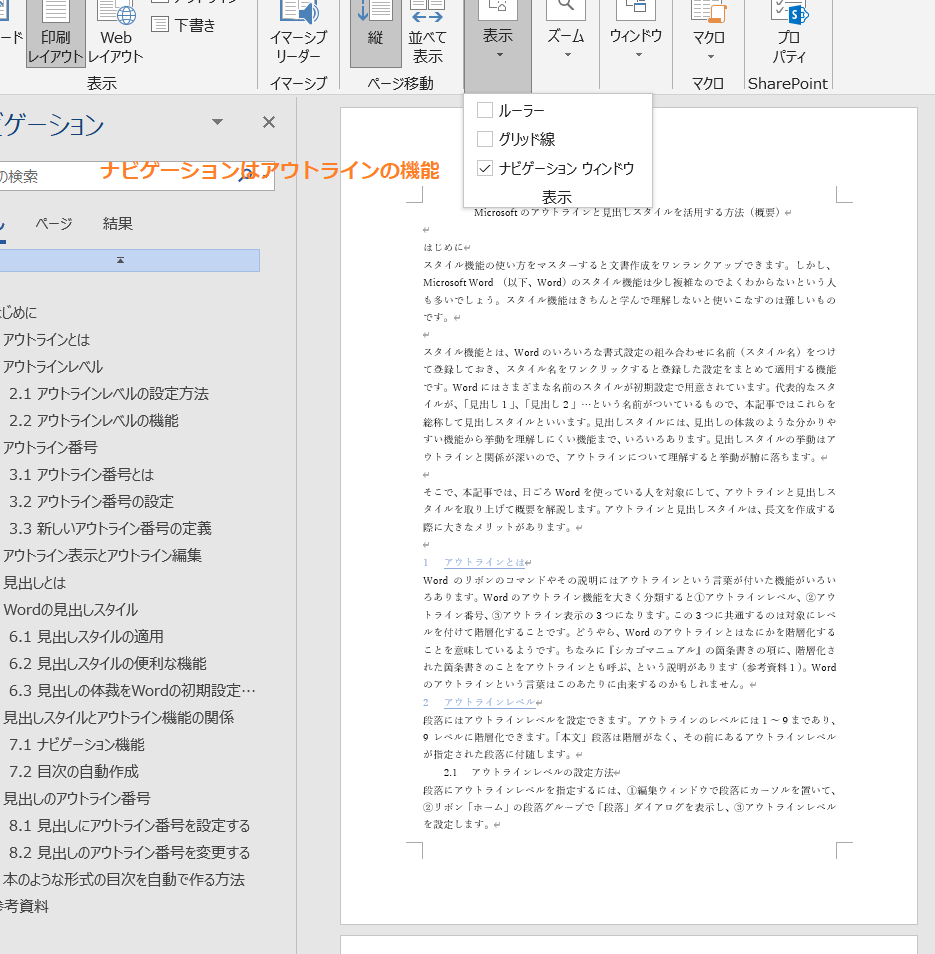The height and width of the screenshot is (954, 935).
Task: Go to 見出しスタイルとアウトライン機能の関係
Action: pyautogui.click(x=119, y=717)
